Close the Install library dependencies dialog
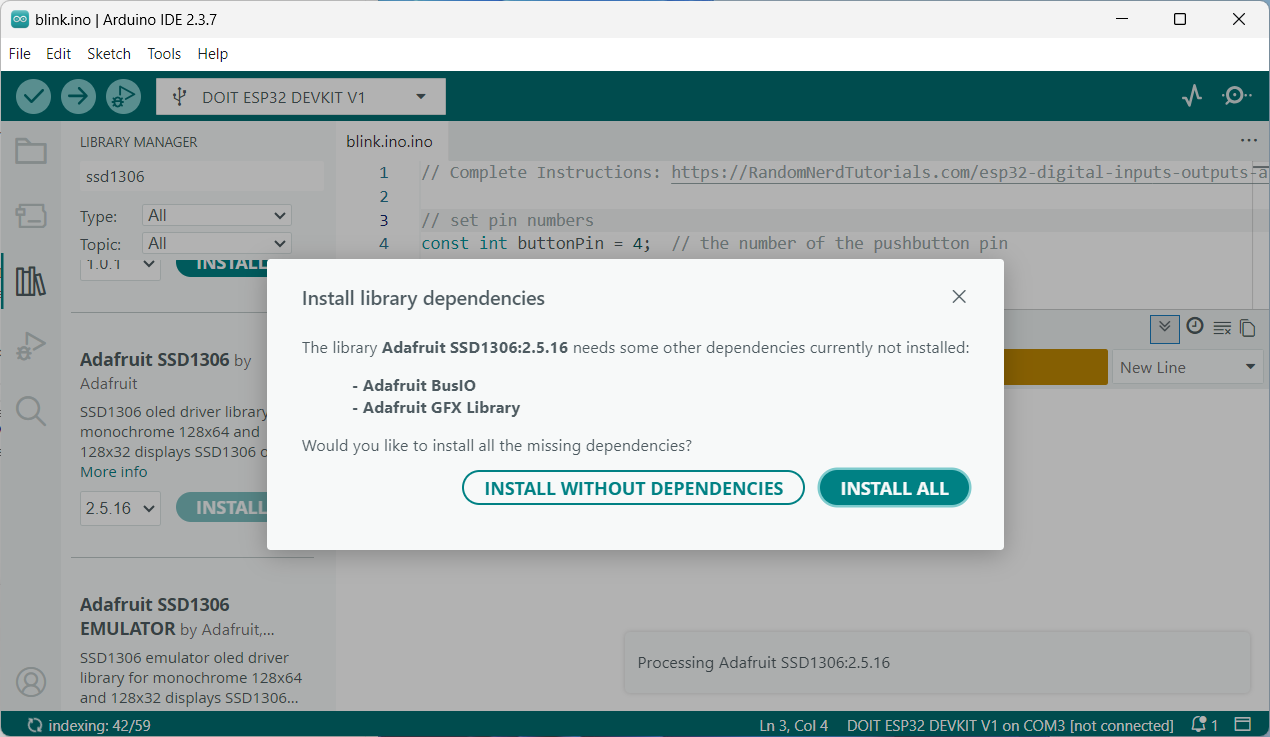The image size is (1270, 737). tap(959, 297)
